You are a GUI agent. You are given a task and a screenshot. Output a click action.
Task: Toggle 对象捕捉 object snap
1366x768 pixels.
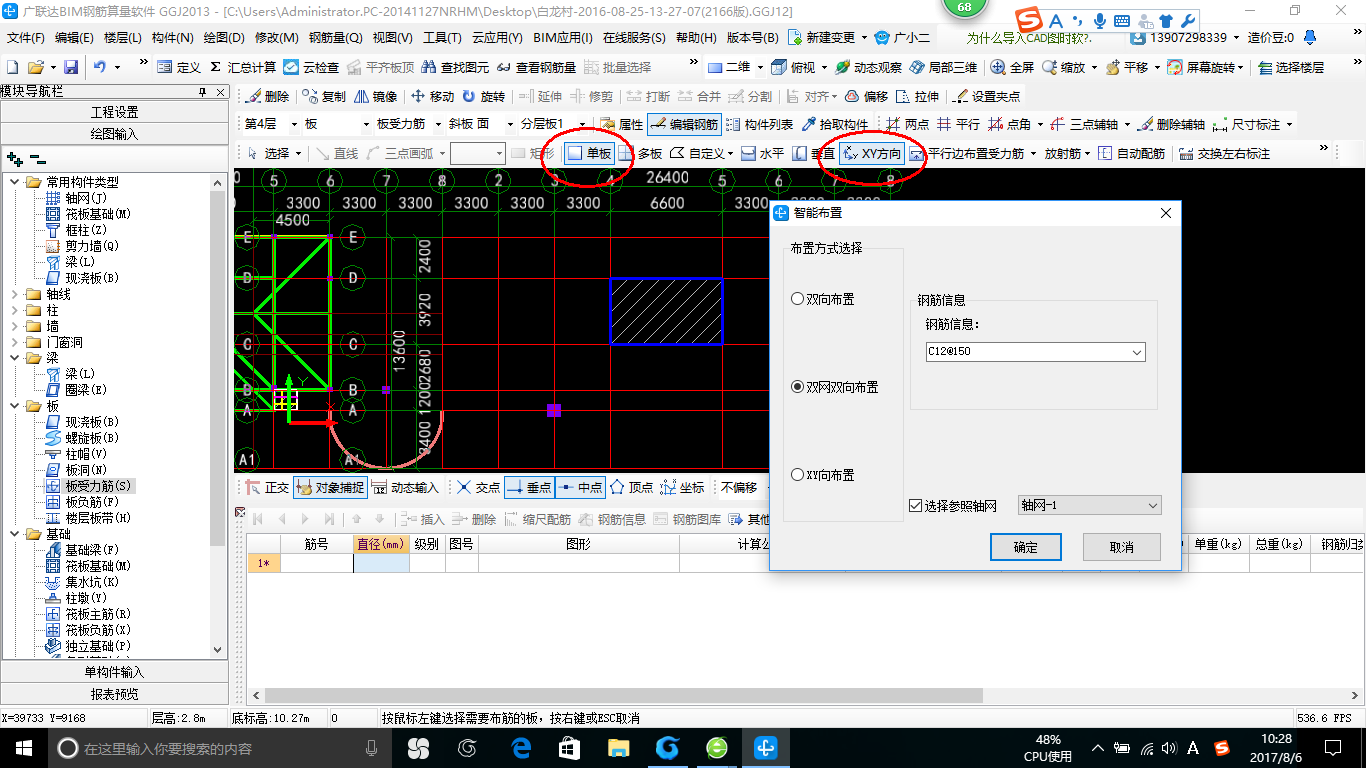(330, 488)
